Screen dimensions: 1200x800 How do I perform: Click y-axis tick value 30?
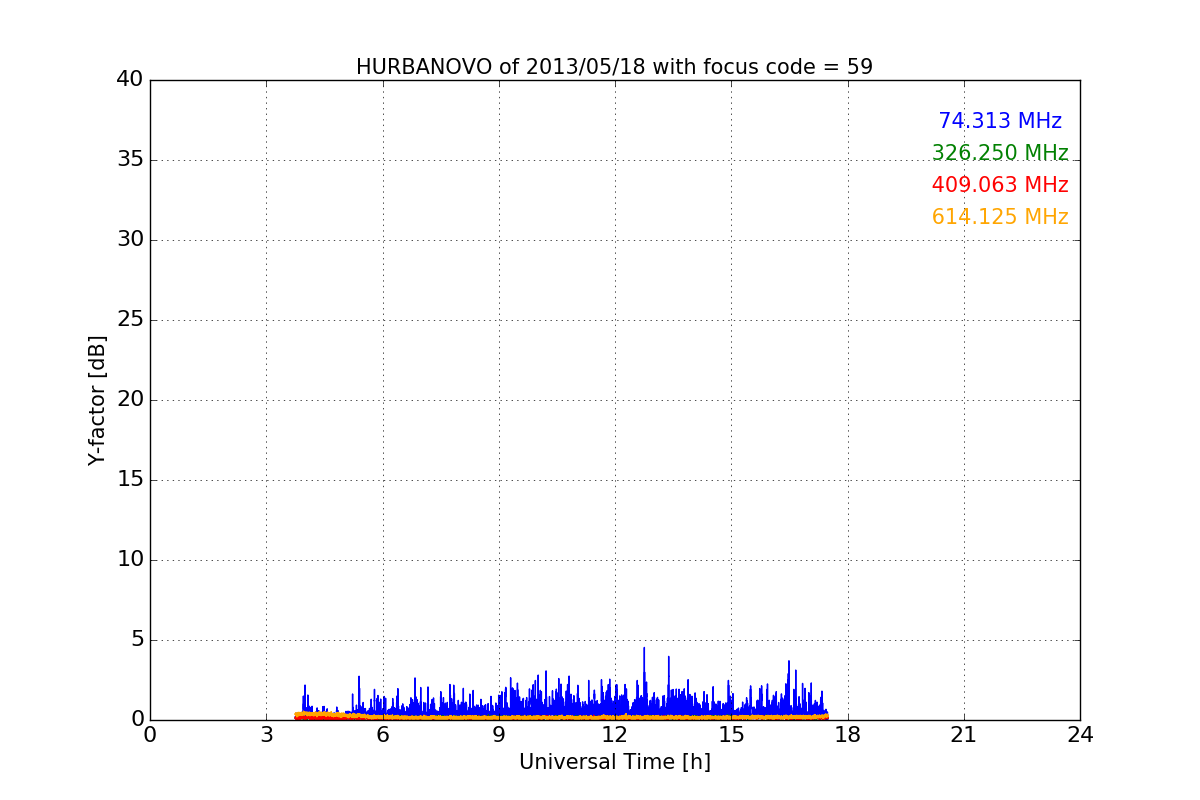coord(130,239)
